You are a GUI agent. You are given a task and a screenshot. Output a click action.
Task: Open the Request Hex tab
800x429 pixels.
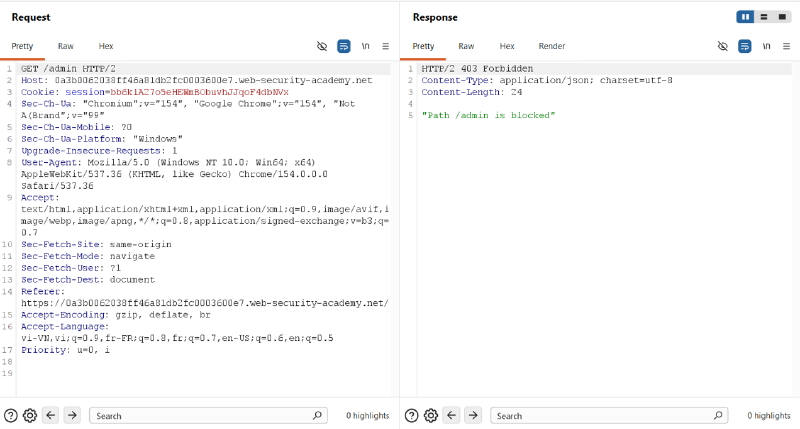106,46
